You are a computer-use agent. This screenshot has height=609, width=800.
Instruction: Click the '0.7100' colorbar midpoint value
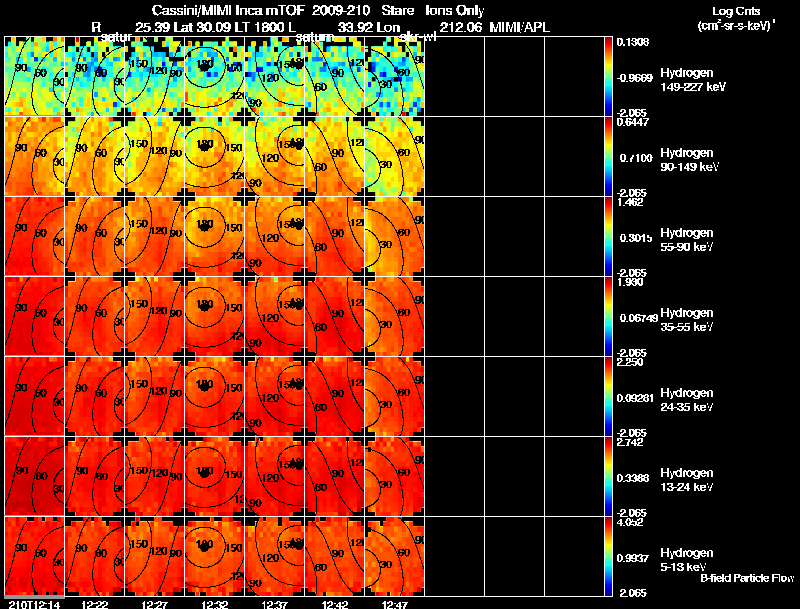coord(636,158)
